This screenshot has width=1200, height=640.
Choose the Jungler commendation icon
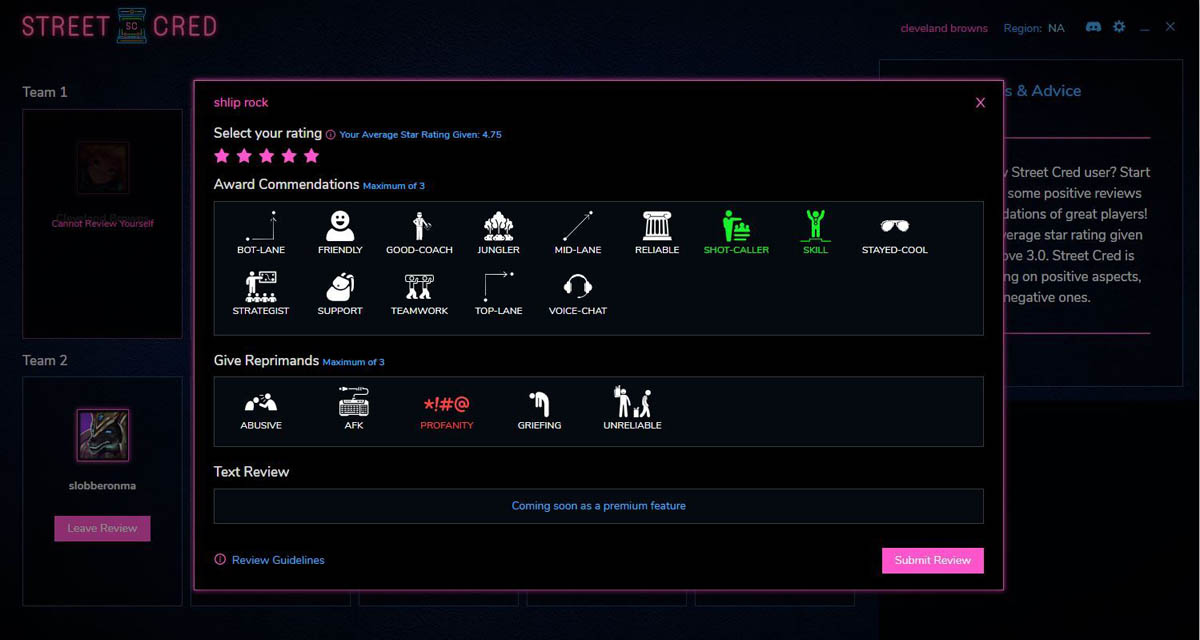[498, 228]
